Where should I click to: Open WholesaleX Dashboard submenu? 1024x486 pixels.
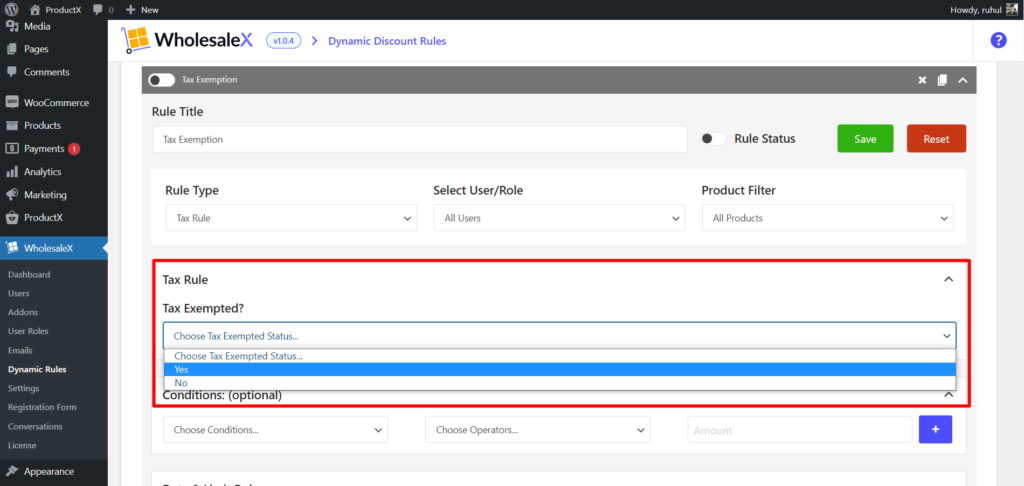click(29, 274)
